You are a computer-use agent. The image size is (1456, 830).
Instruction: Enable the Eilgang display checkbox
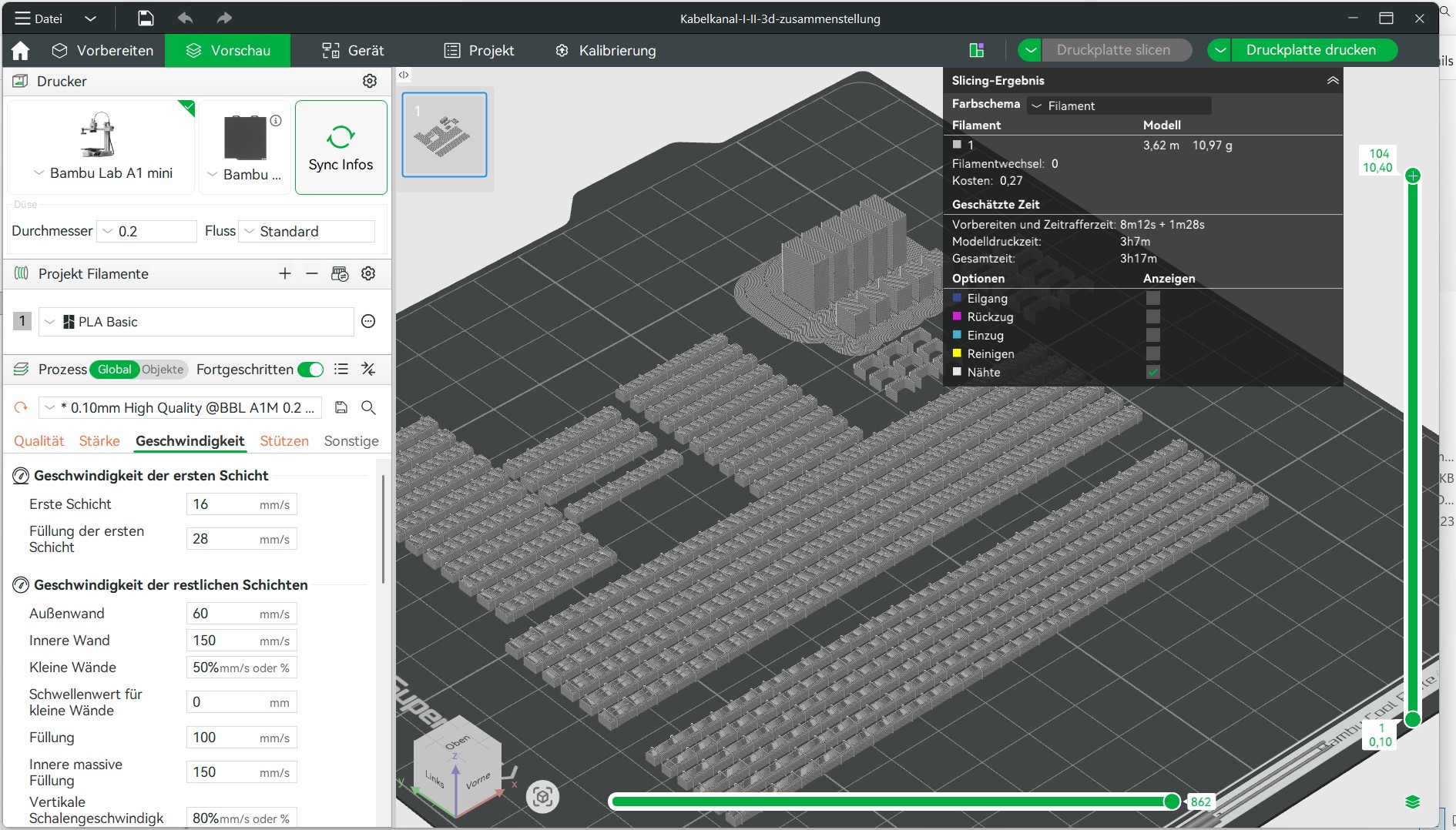(x=1152, y=298)
